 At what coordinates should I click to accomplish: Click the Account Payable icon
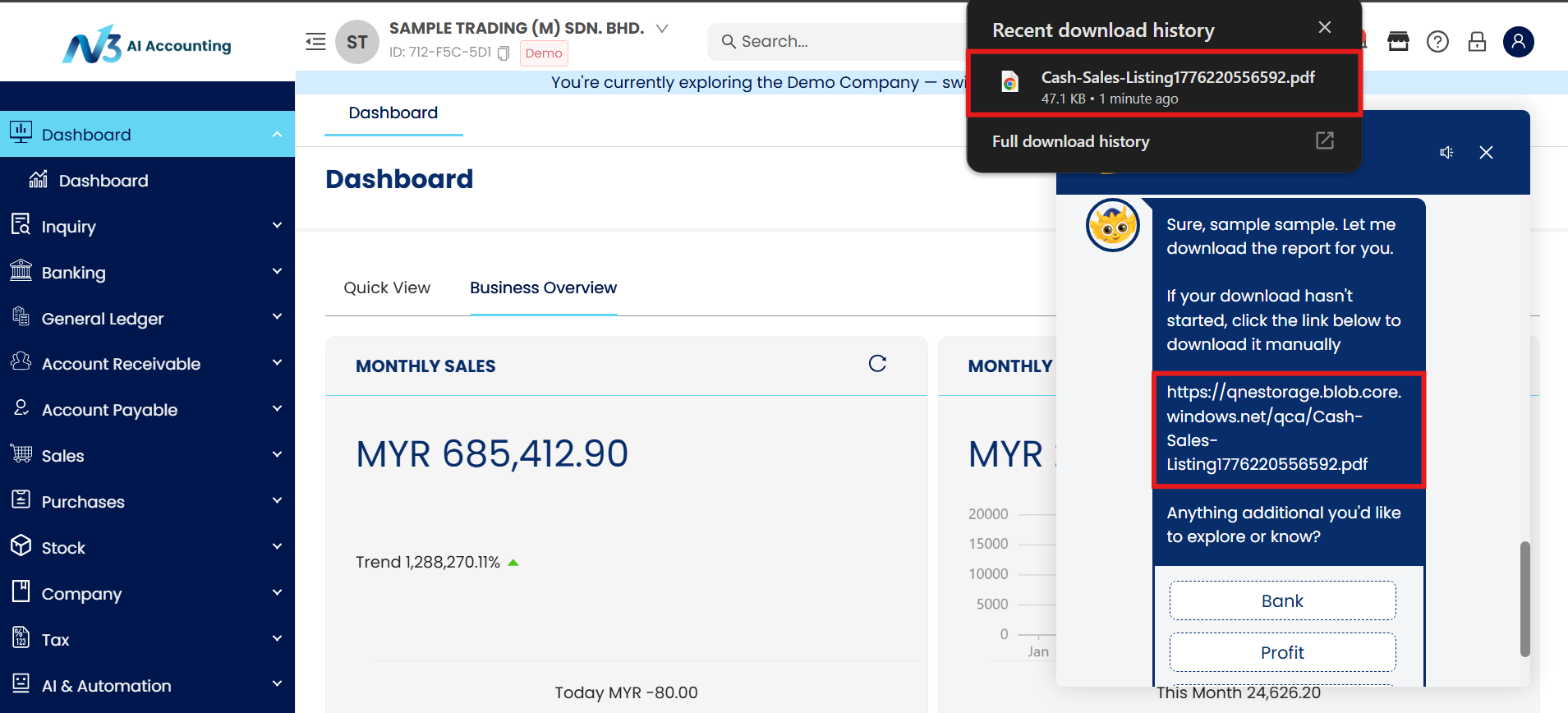21,407
